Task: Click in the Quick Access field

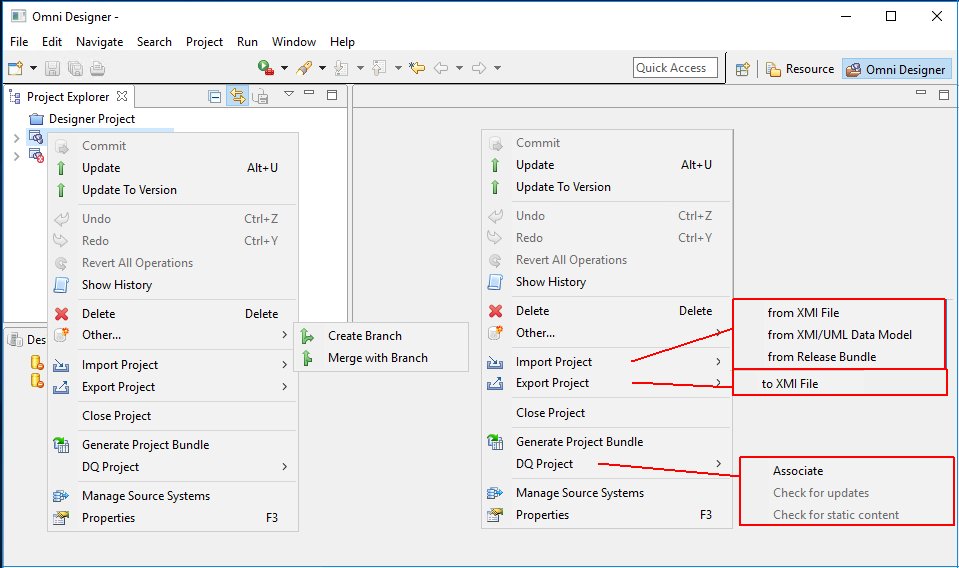Action: pyautogui.click(x=675, y=68)
